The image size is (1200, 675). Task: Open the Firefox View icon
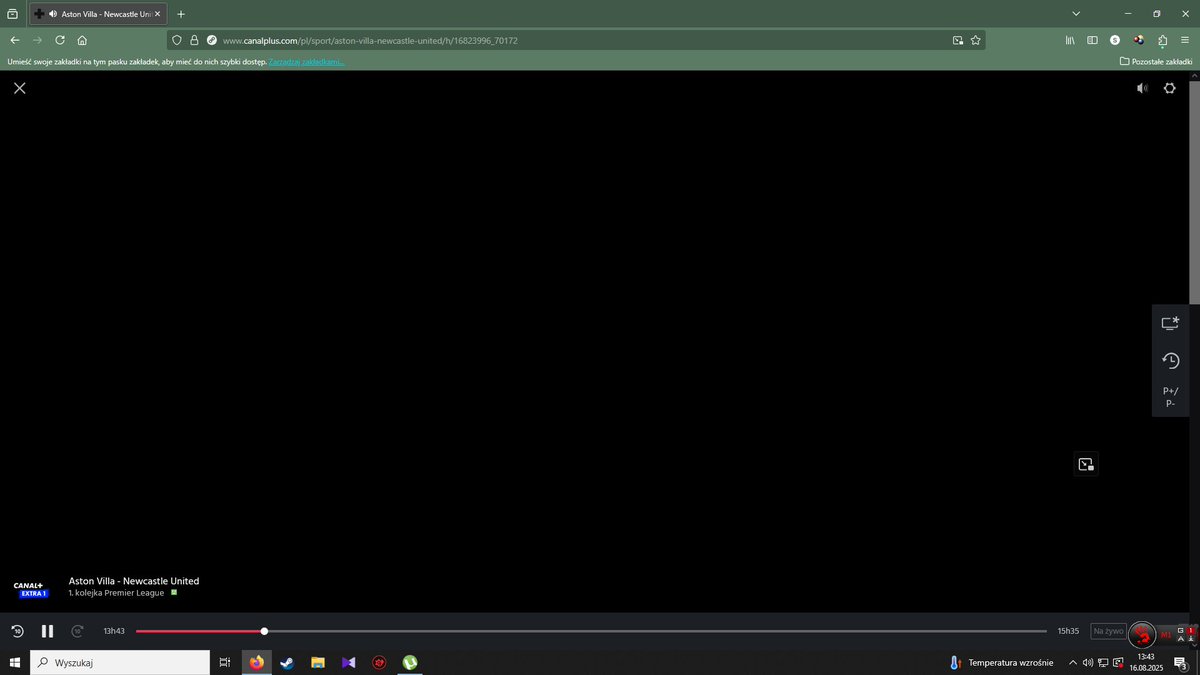[x=12, y=14]
